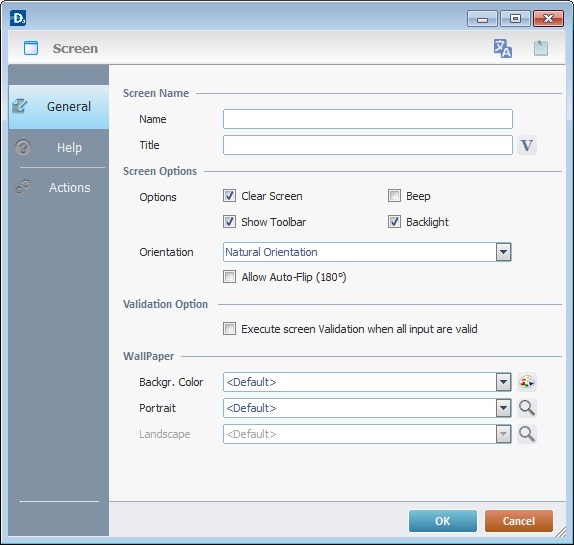This screenshot has height=545, width=574.
Task: Enable Execute screen Validation checkbox
Action: tap(230, 329)
